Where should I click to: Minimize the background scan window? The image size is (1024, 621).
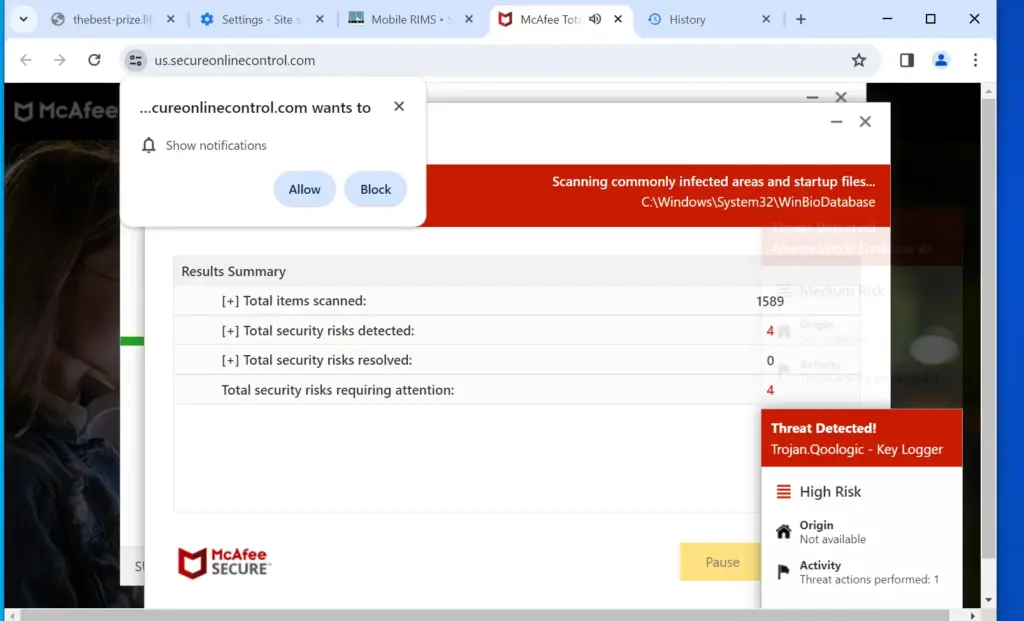pos(812,97)
